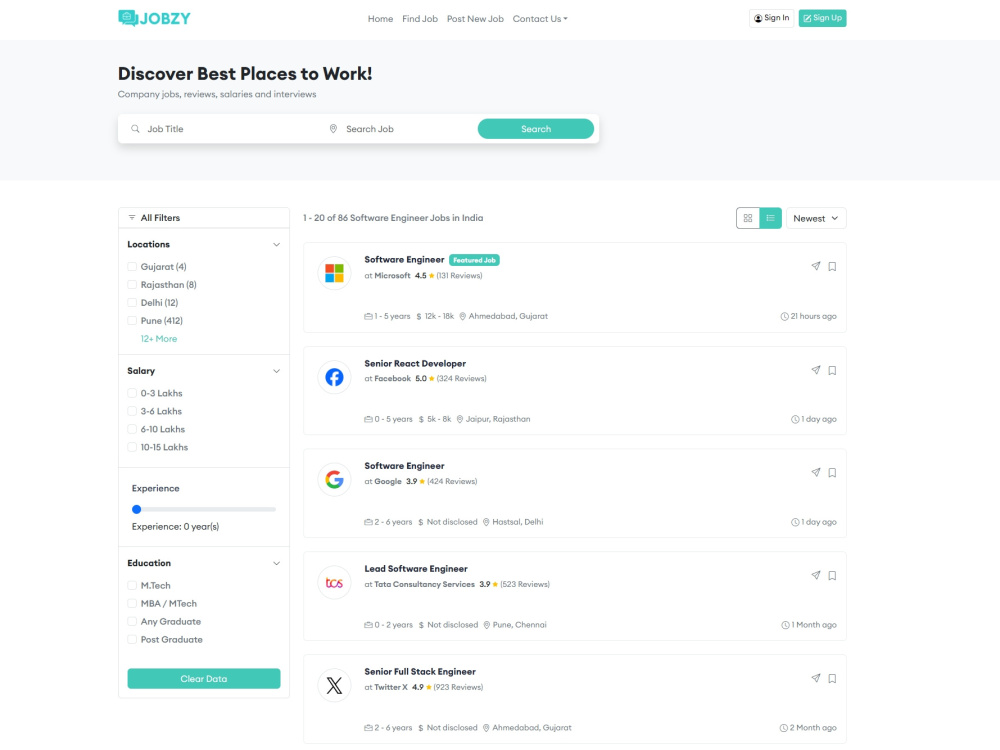Check the MBA / MTech education filter
1000x750 pixels.
tap(132, 603)
